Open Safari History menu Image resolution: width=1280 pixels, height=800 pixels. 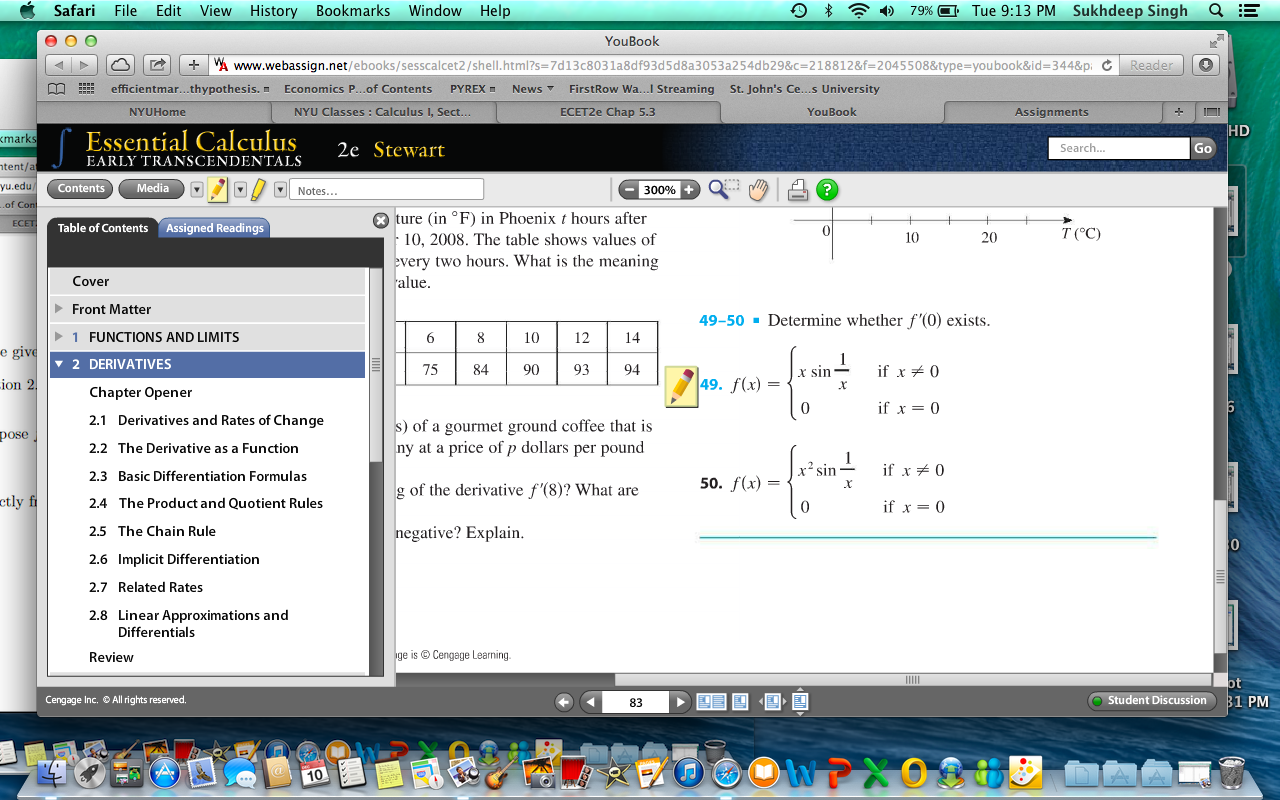click(x=274, y=11)
